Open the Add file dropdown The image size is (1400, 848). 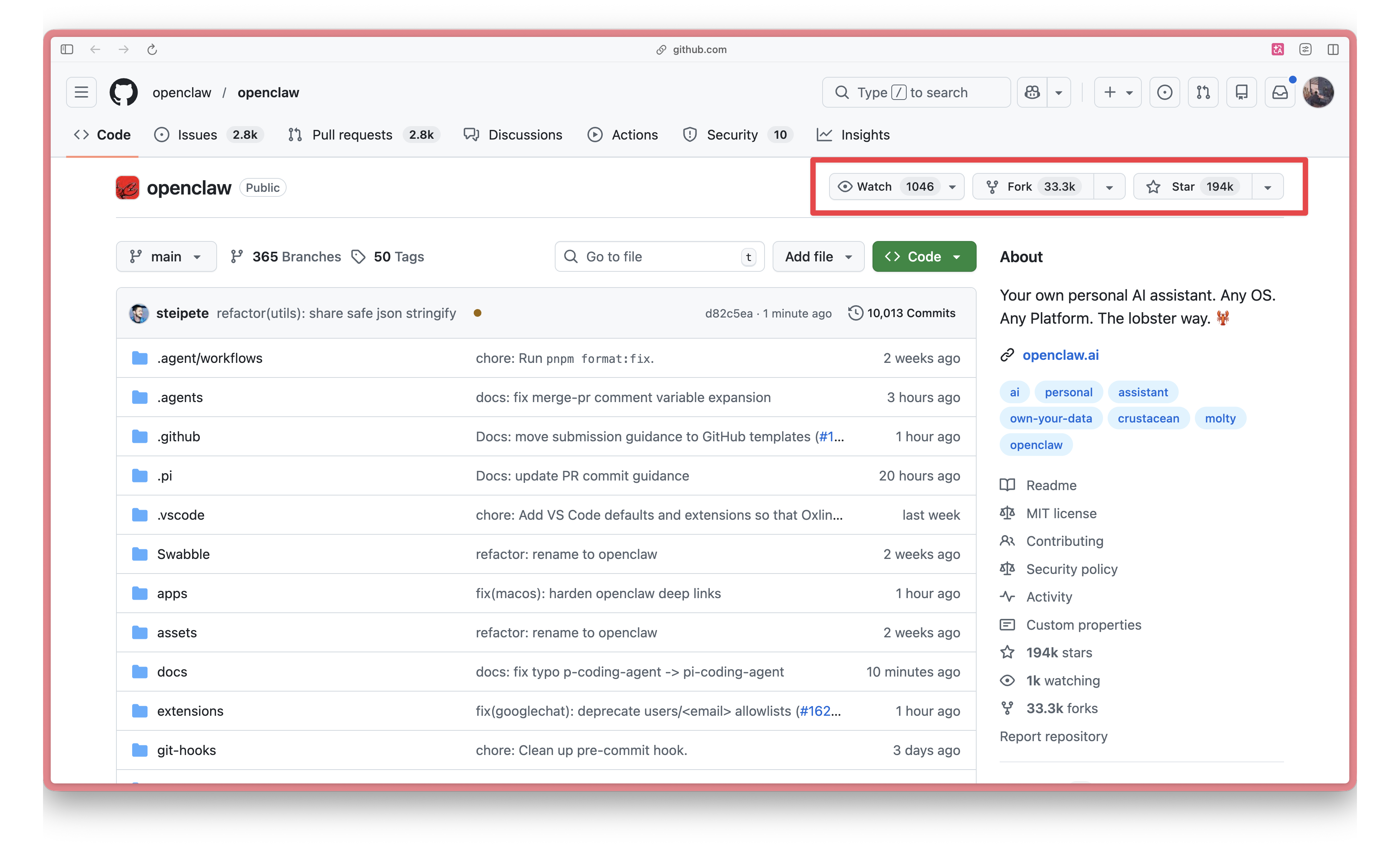[818, 257]
